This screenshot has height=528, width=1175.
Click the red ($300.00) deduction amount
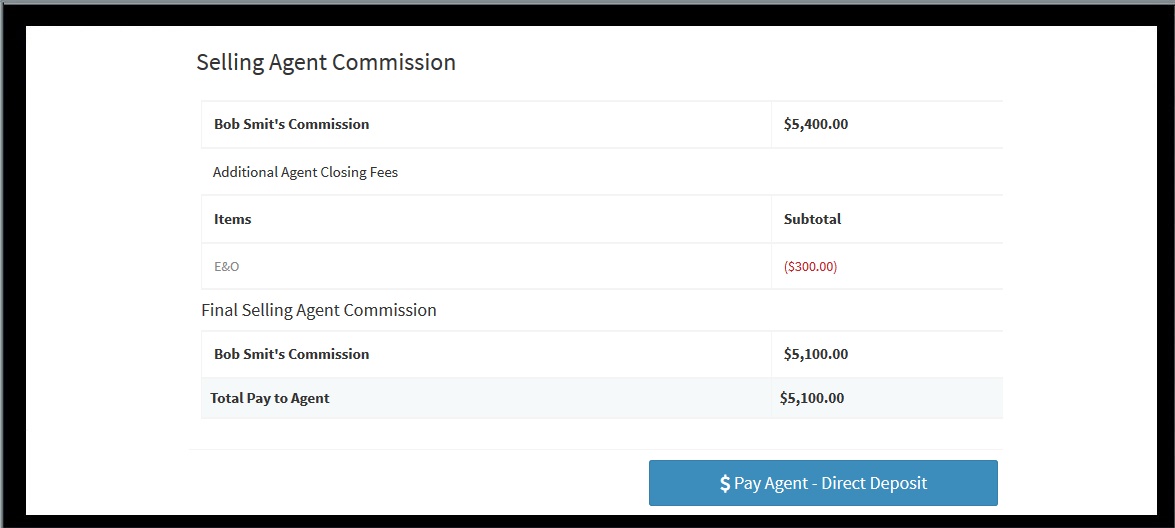[810, 267]
